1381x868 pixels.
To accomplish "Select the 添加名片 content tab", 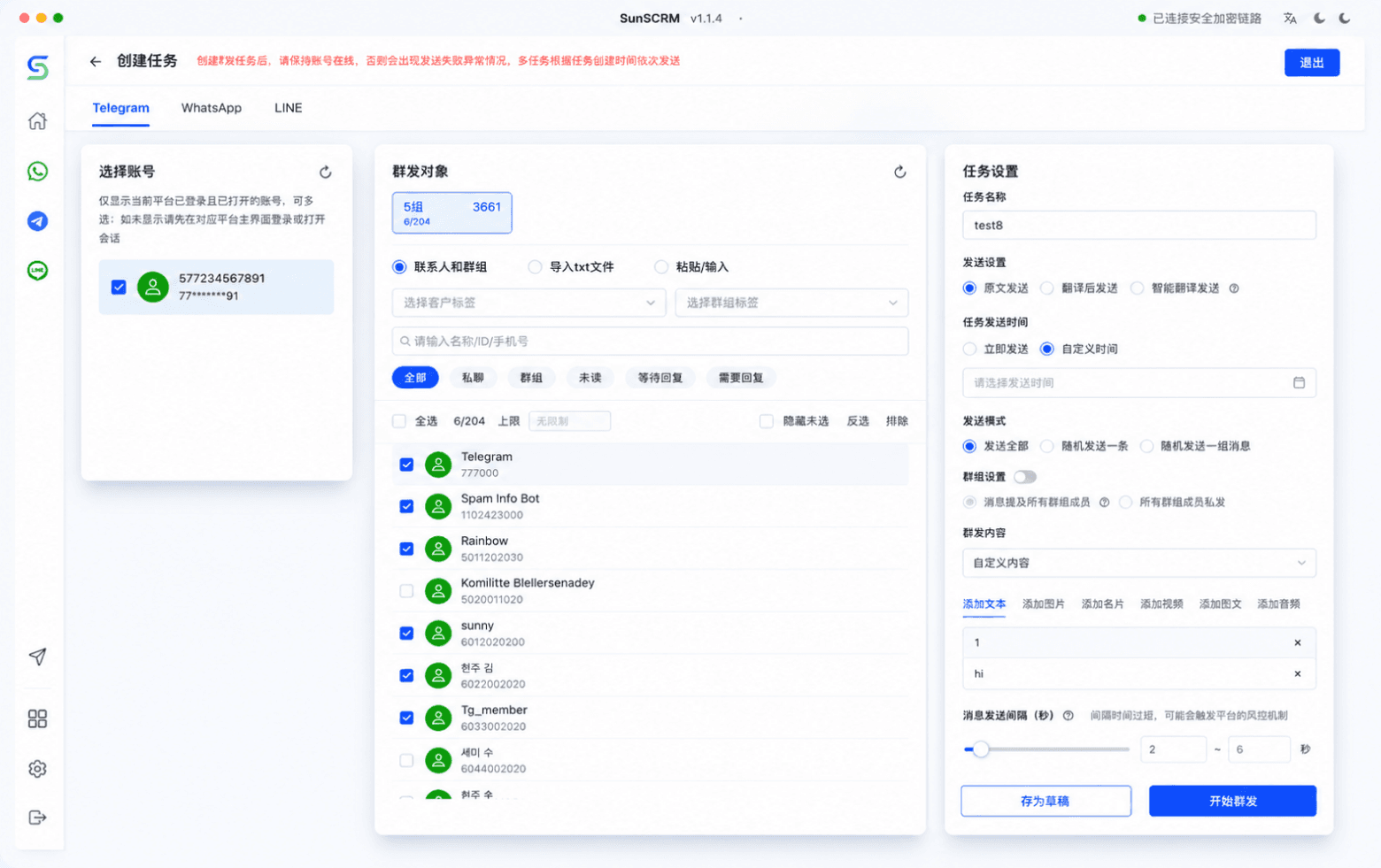I will coord(1103,604).
